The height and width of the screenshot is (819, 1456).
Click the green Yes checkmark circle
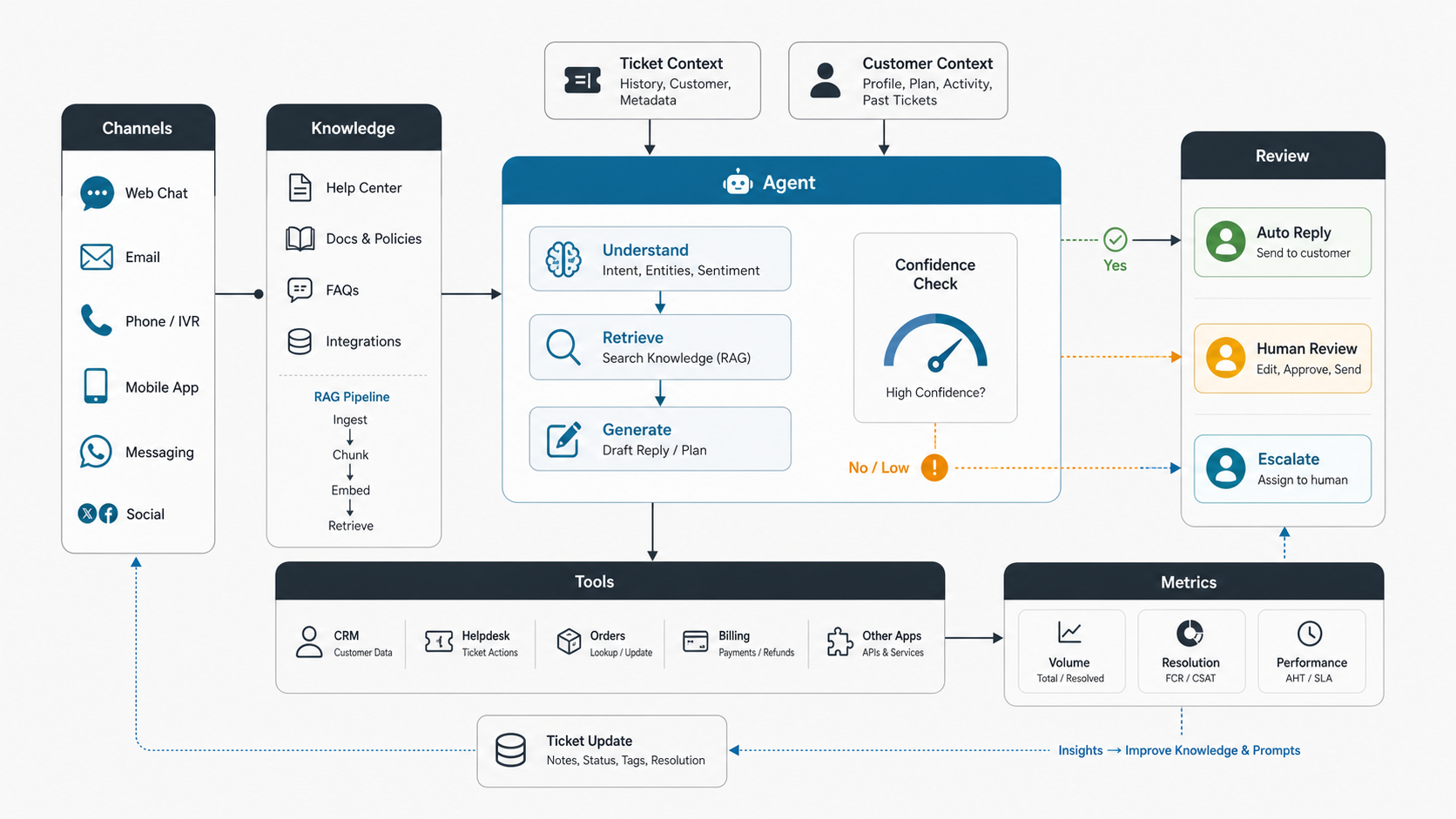pos(1116,239)
